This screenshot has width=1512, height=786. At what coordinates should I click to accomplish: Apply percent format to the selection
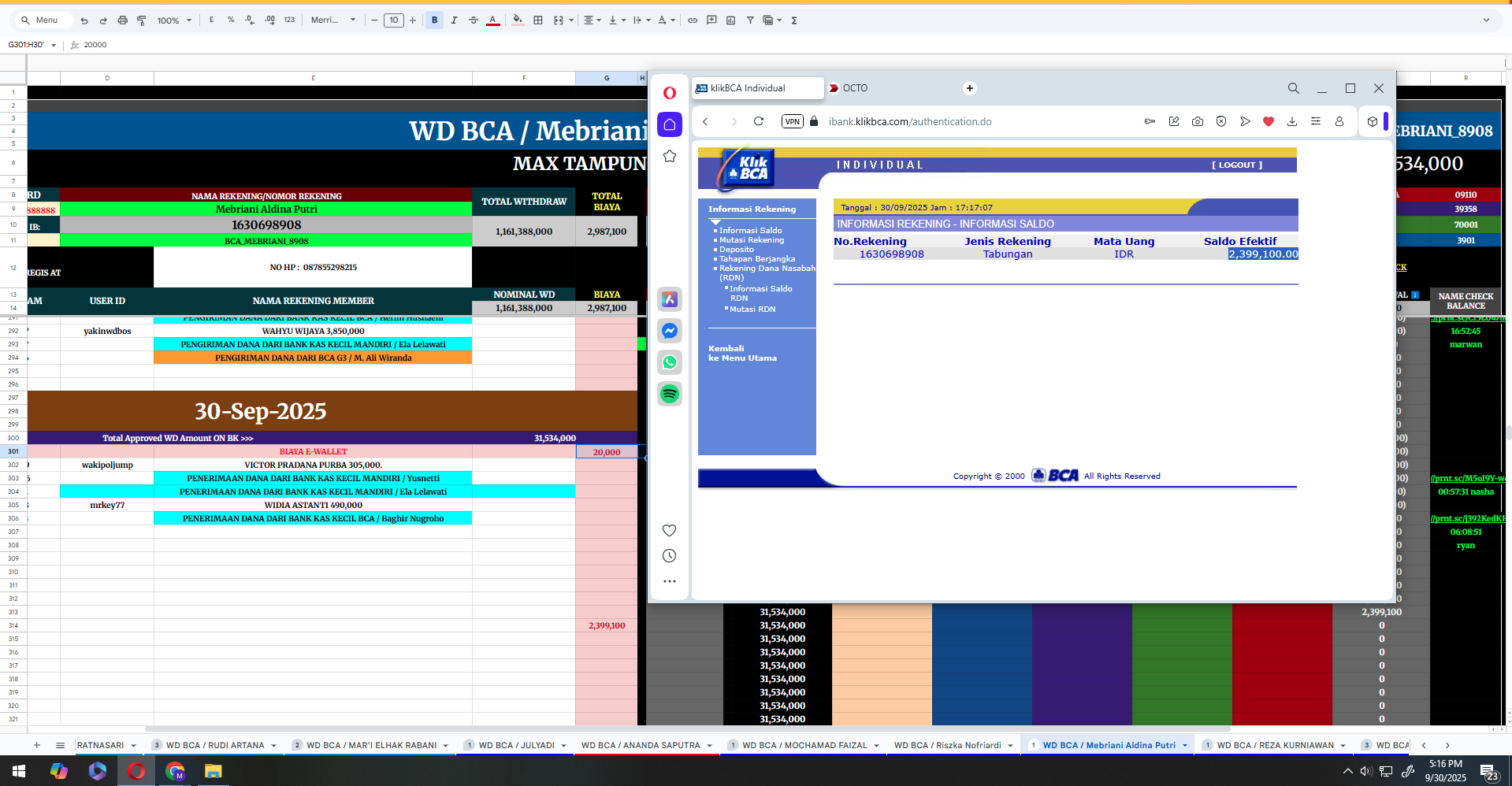pyautogui.click(x=231, y=20)
